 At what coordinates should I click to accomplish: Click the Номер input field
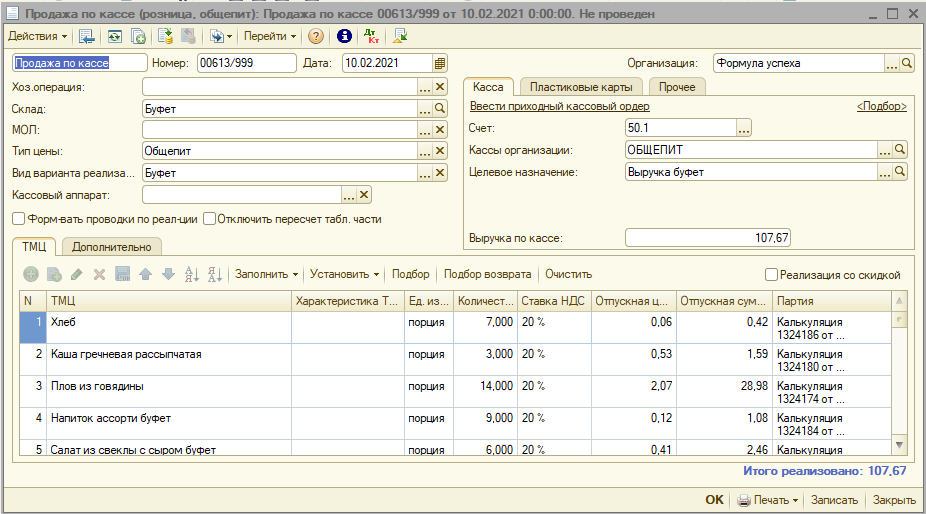(246, 63)
